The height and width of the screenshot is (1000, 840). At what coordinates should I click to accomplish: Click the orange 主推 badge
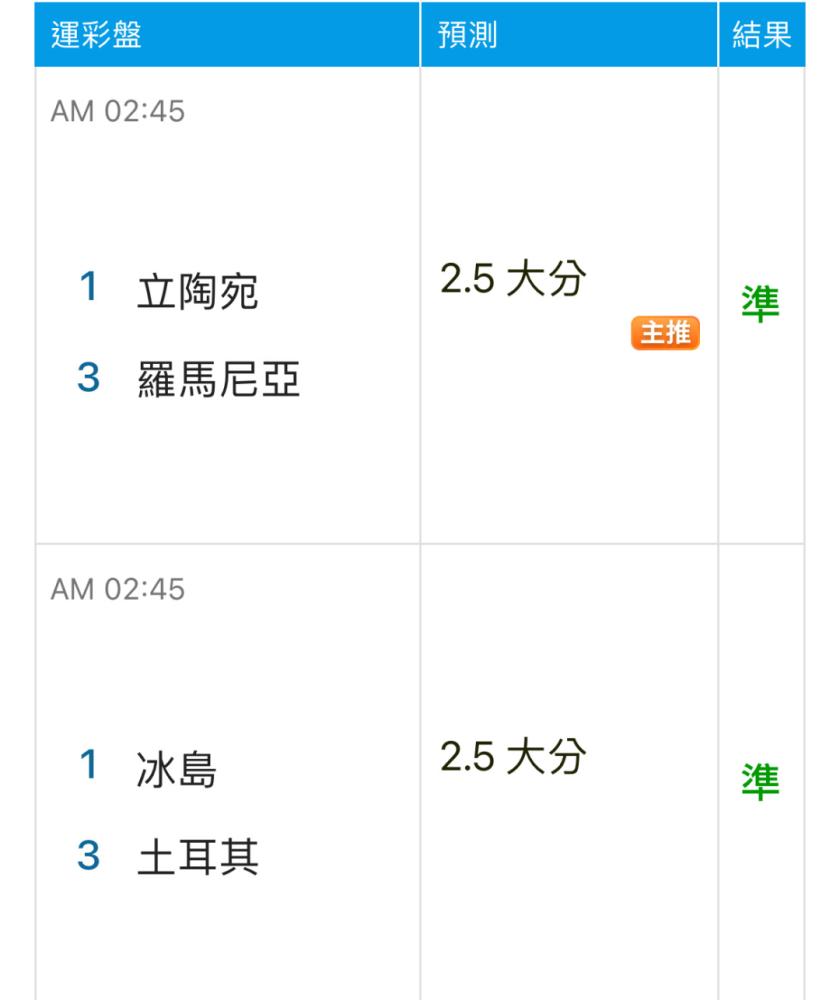coord(665,332)
